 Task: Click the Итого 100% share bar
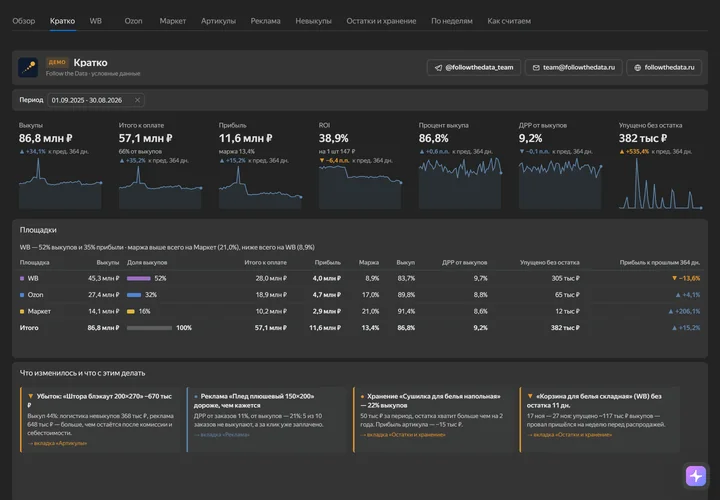coord(149,328)
